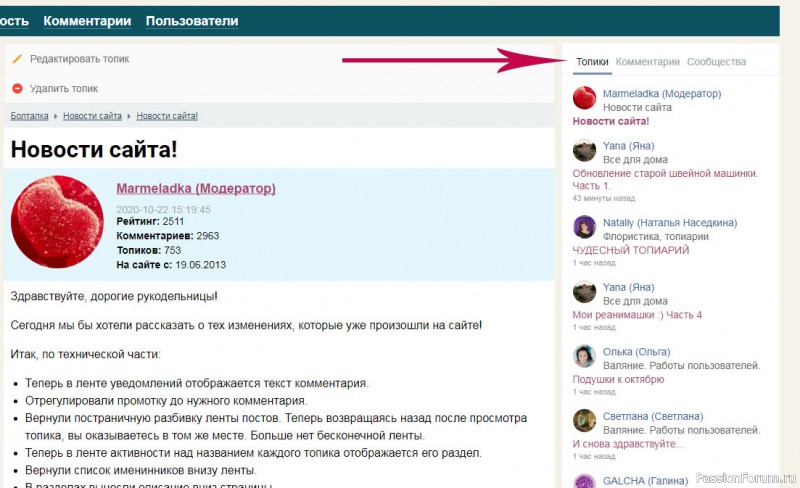Click Здравствуйте, дорогие рукодельницы! paragraph
Screen dimensions: 800x488
[x=114, y=296]
